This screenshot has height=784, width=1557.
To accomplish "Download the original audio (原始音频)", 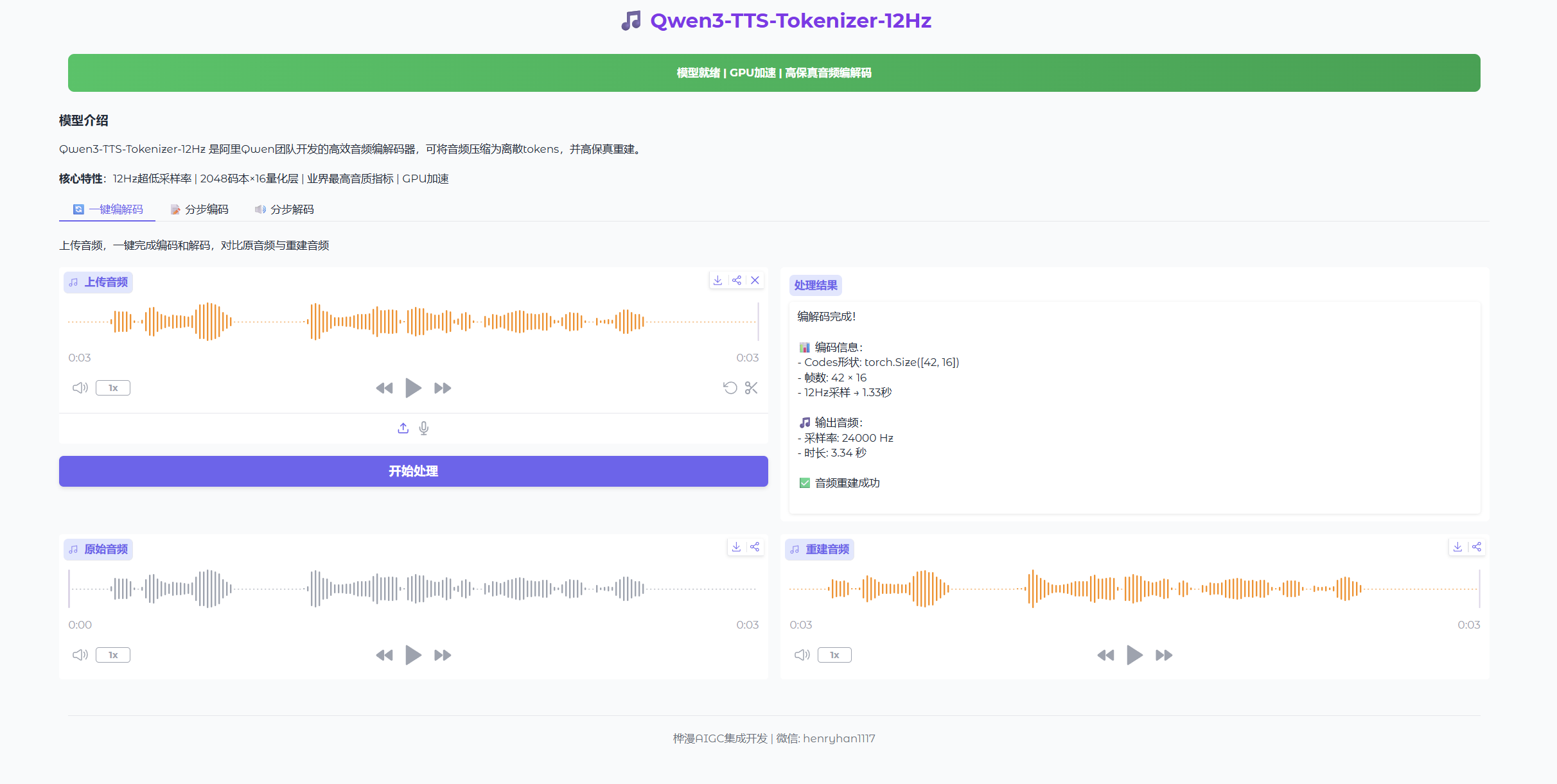I will coord(736,547).
